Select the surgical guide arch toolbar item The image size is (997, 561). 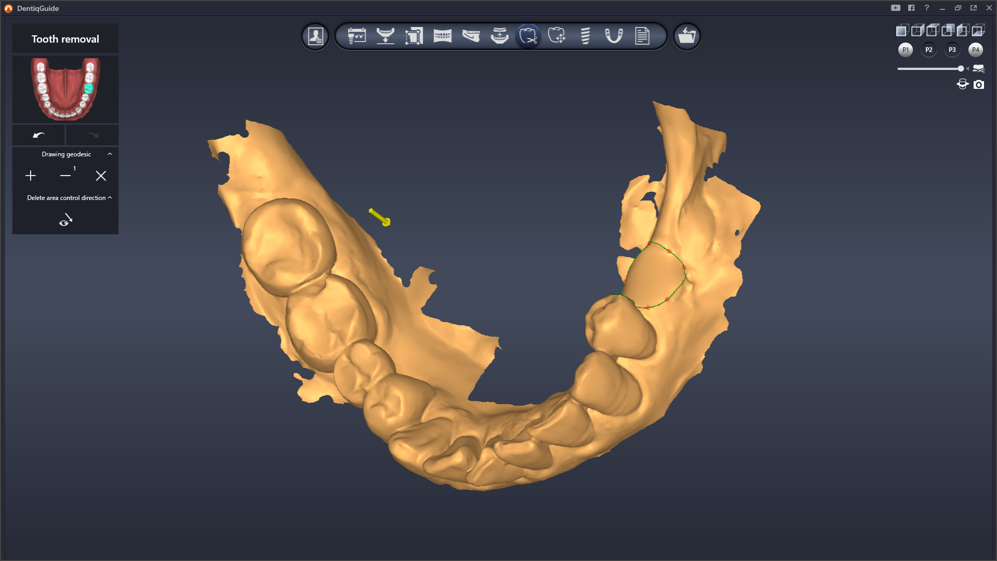pyautogui.click(x=614, y=36)
